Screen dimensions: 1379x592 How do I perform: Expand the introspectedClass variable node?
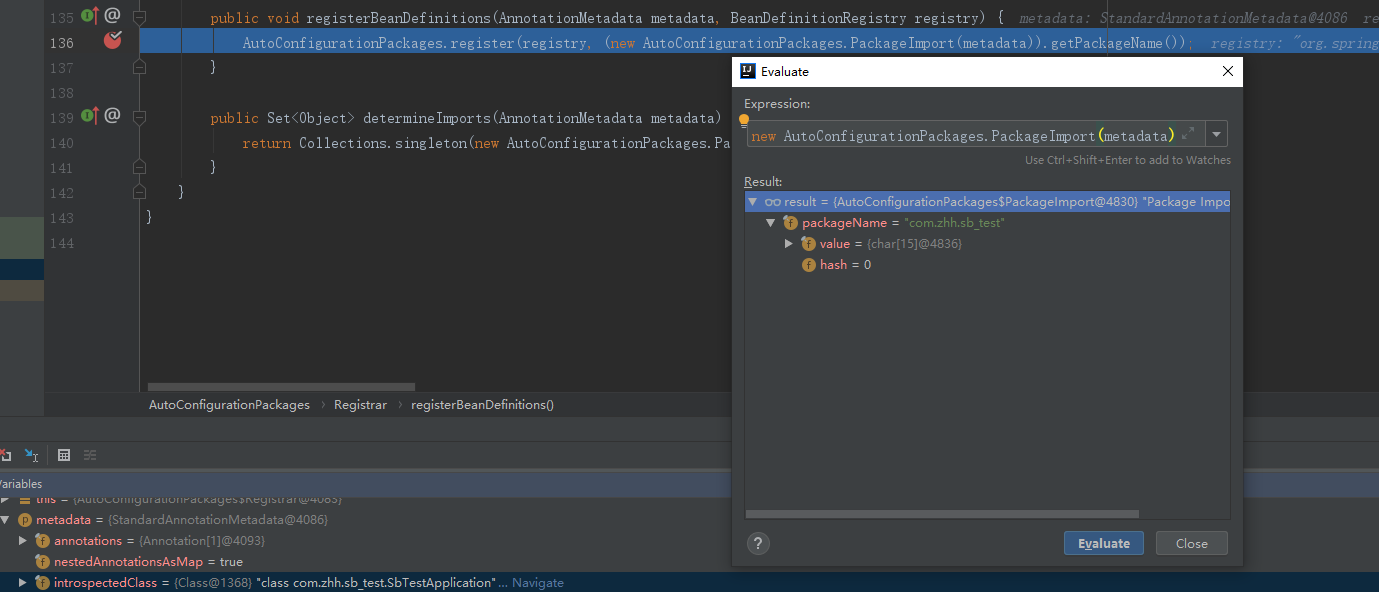coord(23,582)
